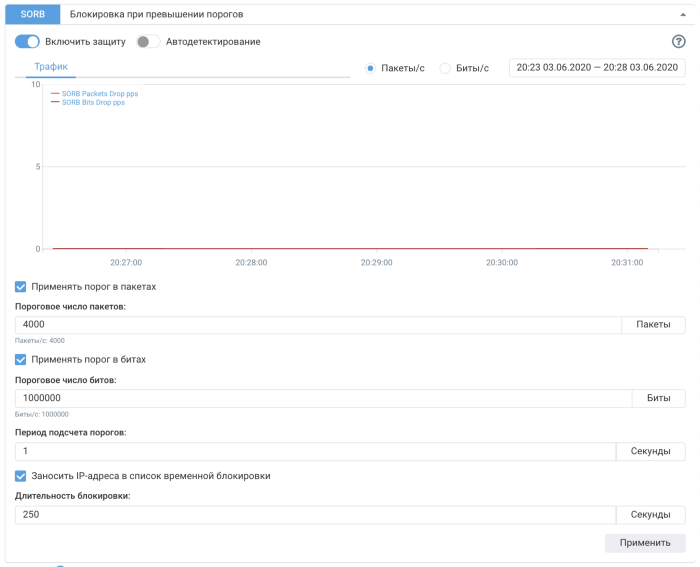This screenshot has width=700, height=567.
Task: Toggle the SORB Bits Drop pps legend entry
Action: [93, 102]
